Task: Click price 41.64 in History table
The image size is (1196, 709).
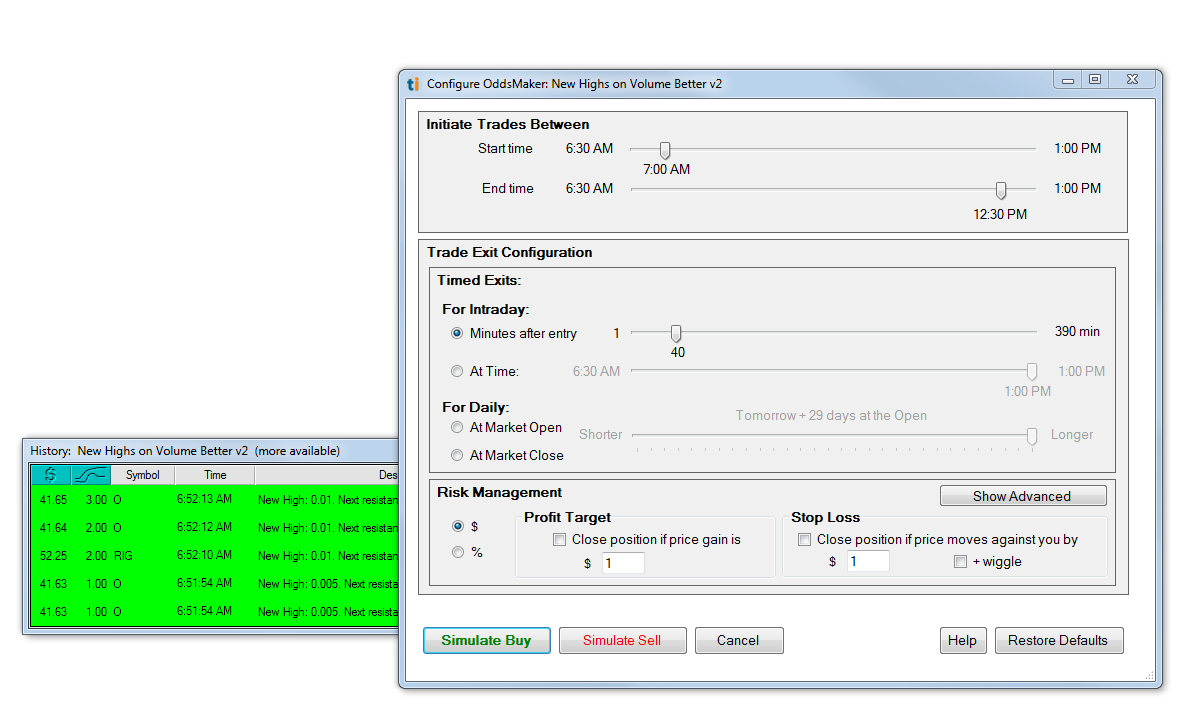Action: click(53, 528)
